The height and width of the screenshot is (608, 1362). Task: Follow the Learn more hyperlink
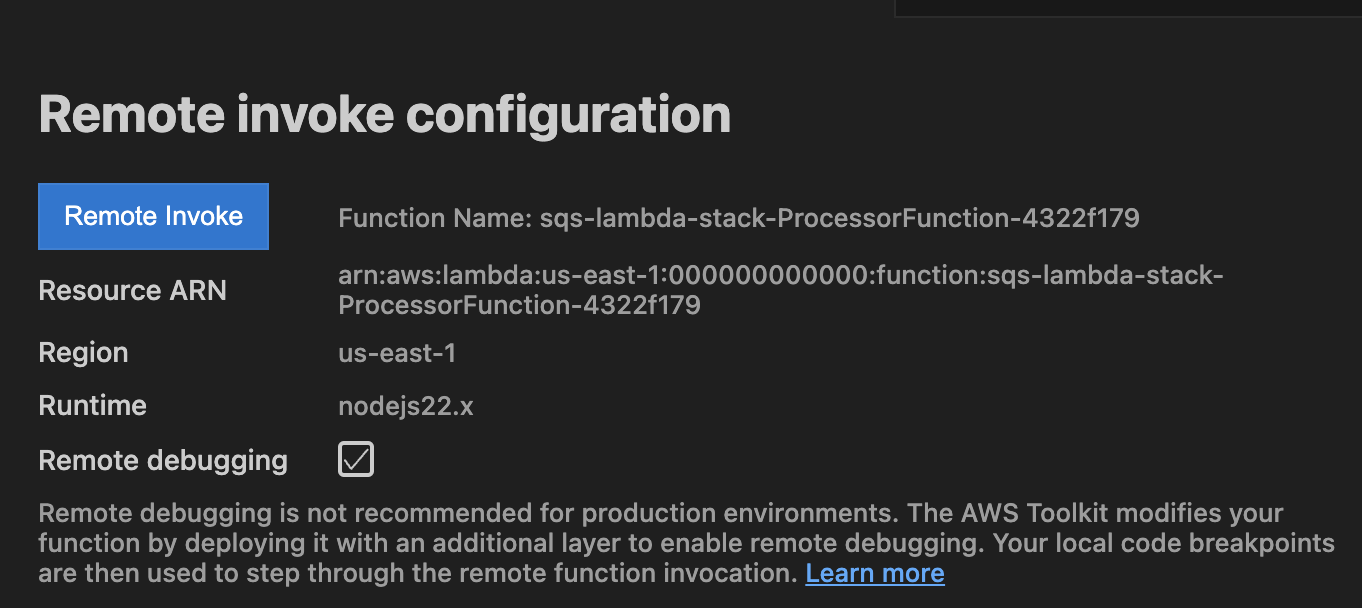click(x=874, y=572)
